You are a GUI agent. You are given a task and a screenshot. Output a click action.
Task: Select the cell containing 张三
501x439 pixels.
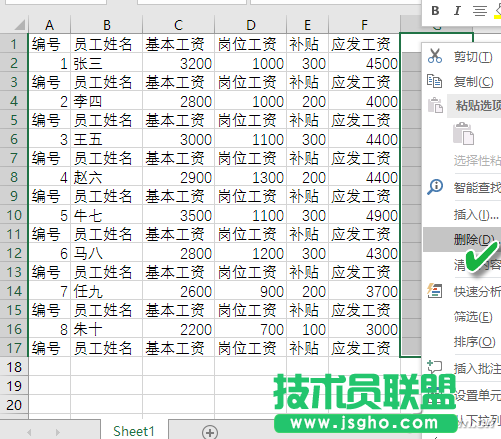point(106,63)
